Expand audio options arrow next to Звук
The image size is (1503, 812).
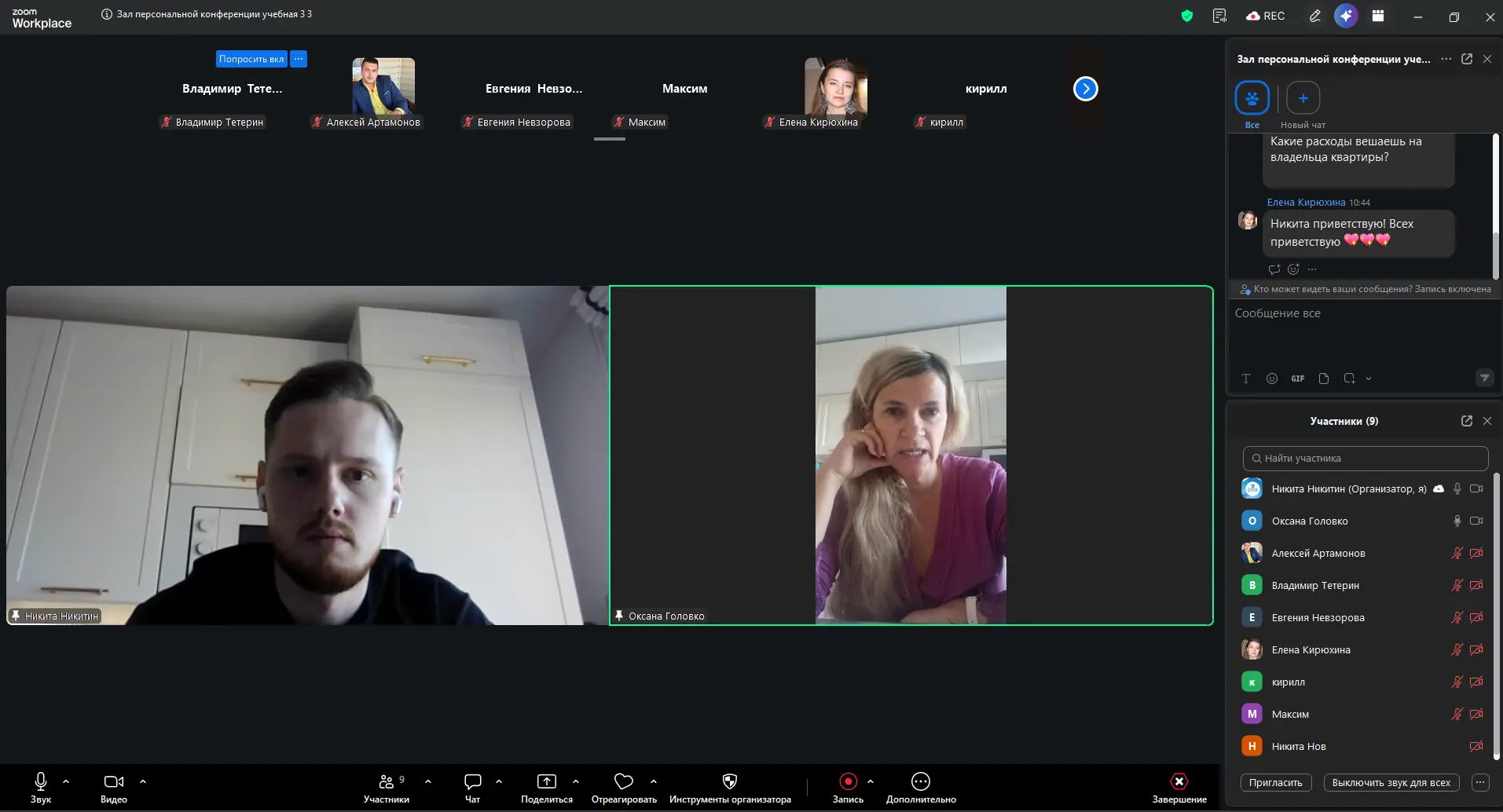click(66, 781)
